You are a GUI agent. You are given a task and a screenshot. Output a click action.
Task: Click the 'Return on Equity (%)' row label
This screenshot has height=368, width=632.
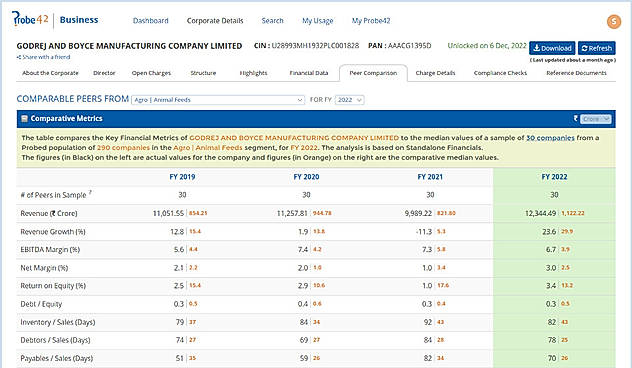pyautogui.click(x=53, y=286)
